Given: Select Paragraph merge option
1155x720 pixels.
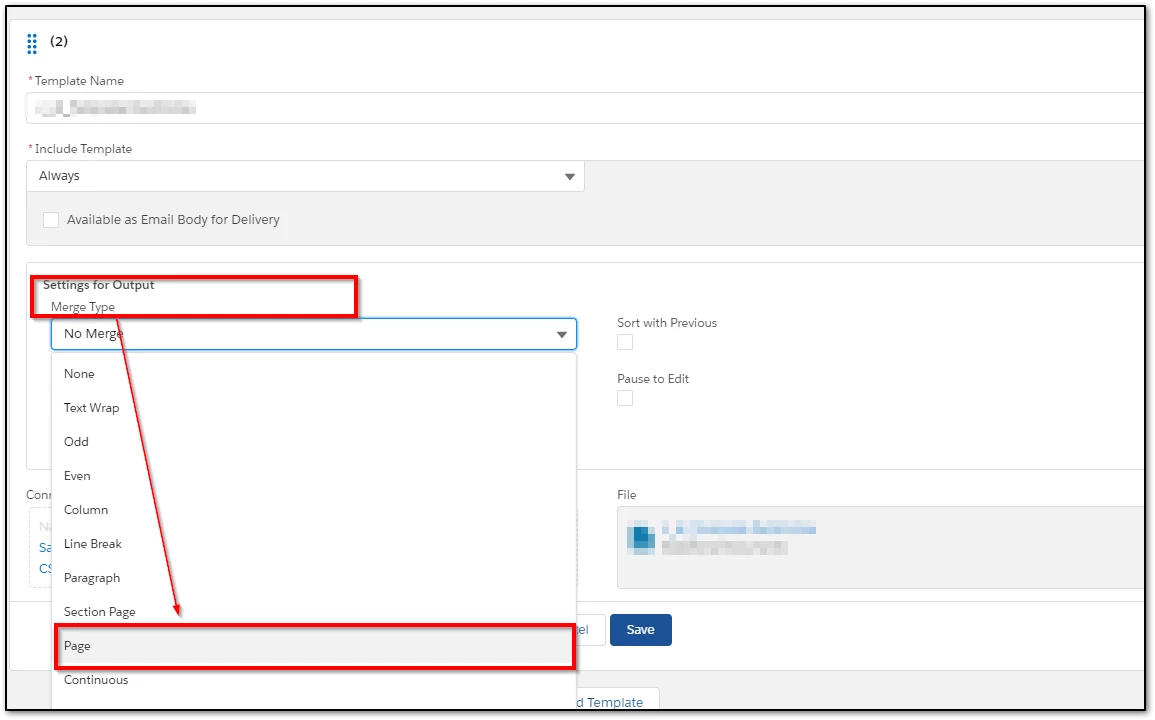Looking at the screenshot, I should point(314,578).
